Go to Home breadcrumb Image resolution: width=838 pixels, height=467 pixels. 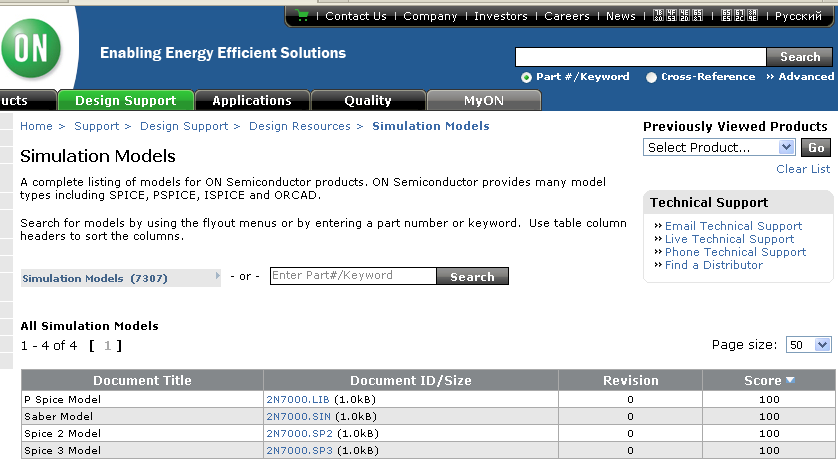36,127
